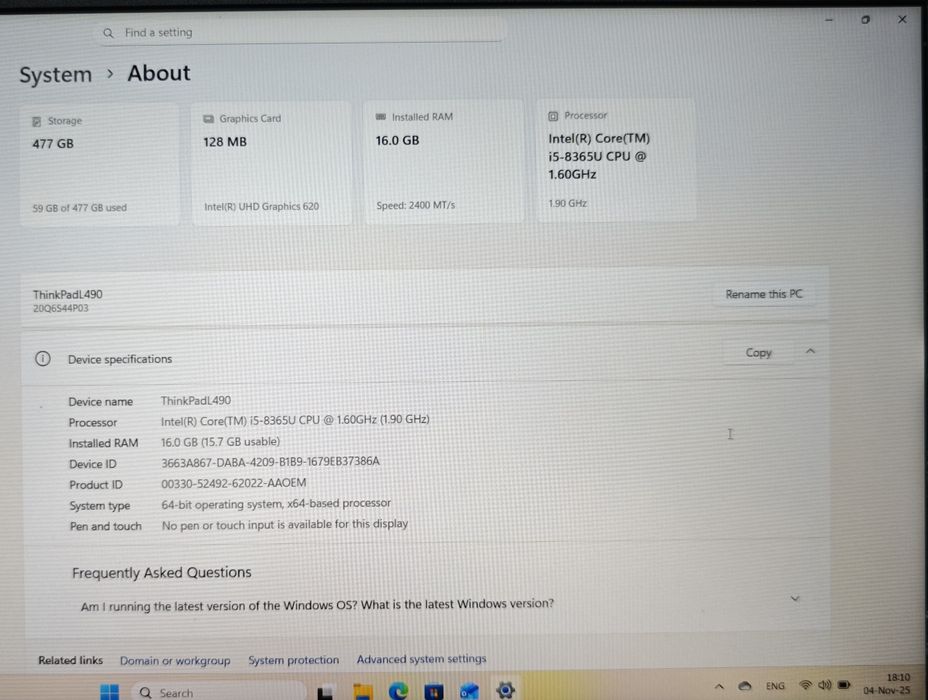Image resolution: width=928 pixels, height=700 pixels.
Task: Click the Graphics Card icon
Action: (x=208, y=119)
